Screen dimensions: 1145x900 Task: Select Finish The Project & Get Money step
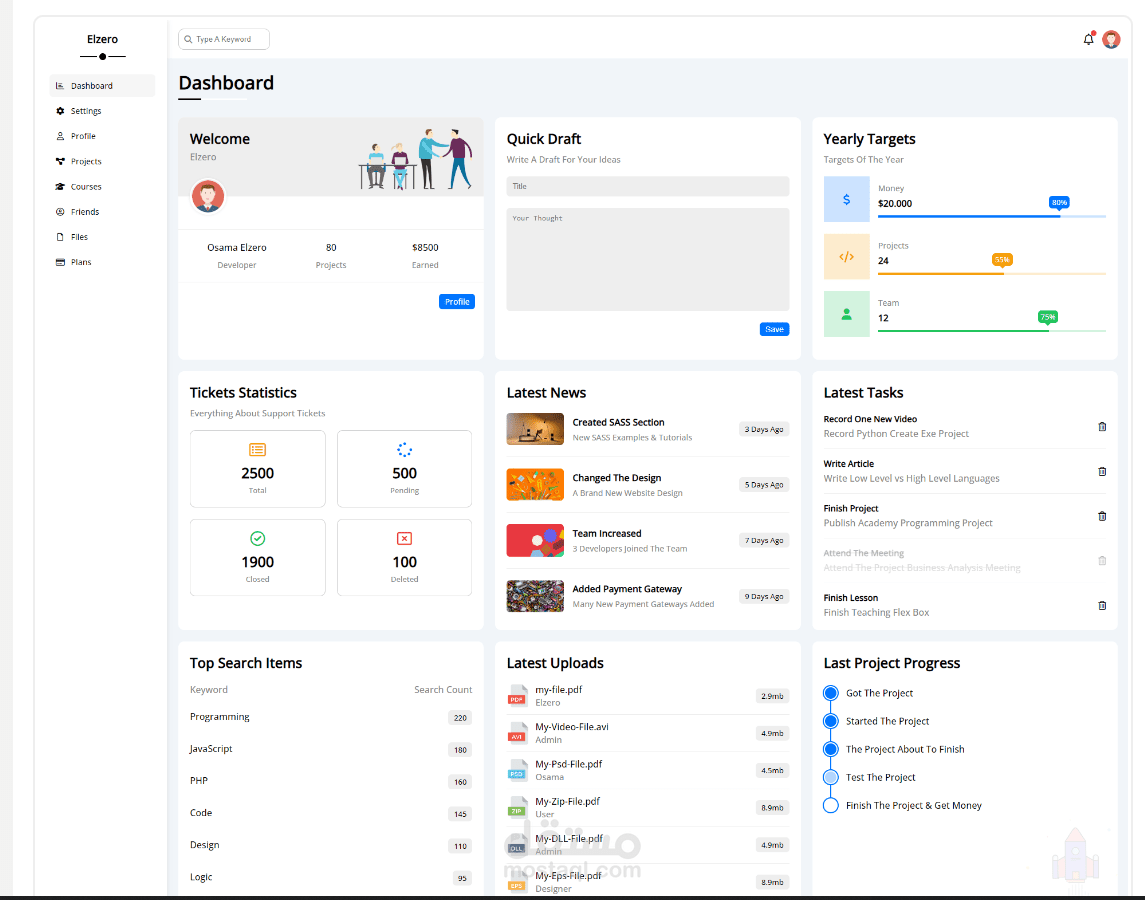[x=830, y=805]
